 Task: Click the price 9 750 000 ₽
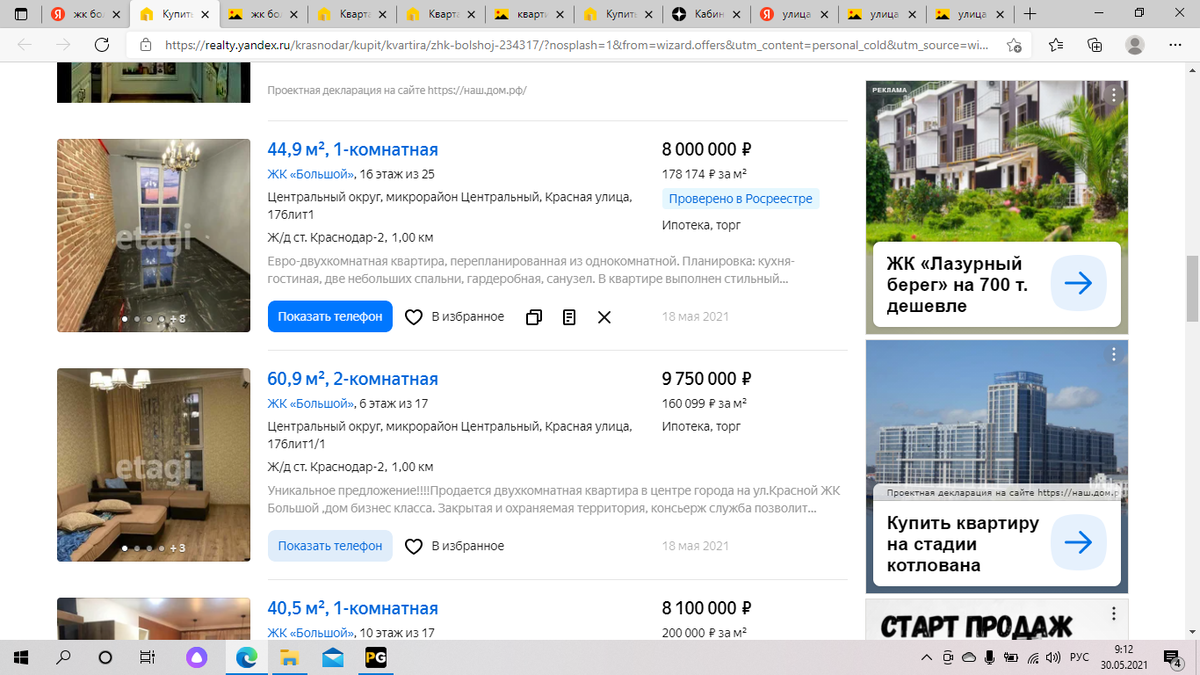tap(707, 379)
